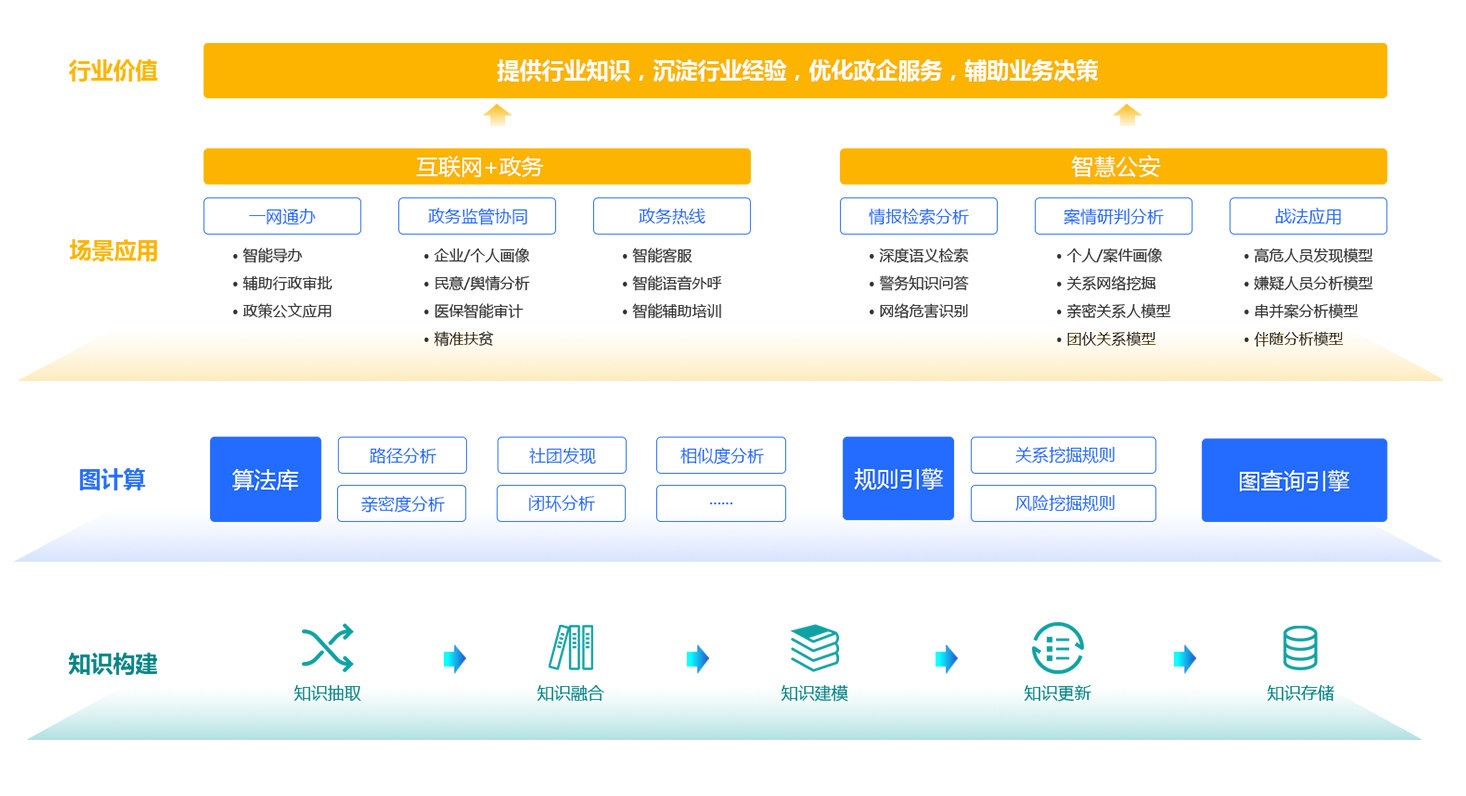The height and width of the screenshot is (796, 1466).
Task: Click the blue arrow after 知识抽取
Action: [455, 659]
